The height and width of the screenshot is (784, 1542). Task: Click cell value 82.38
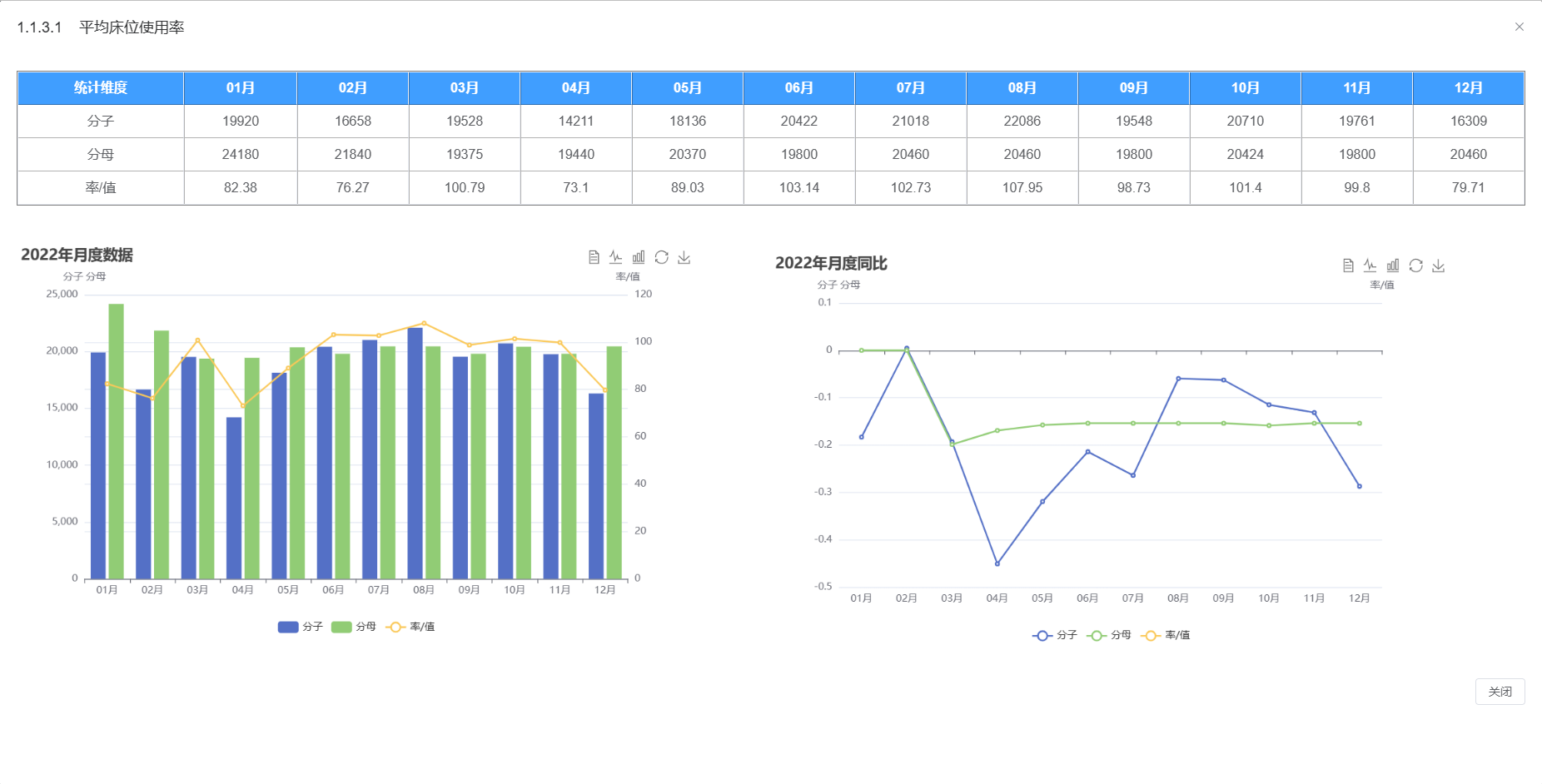(x=241, y=187)
